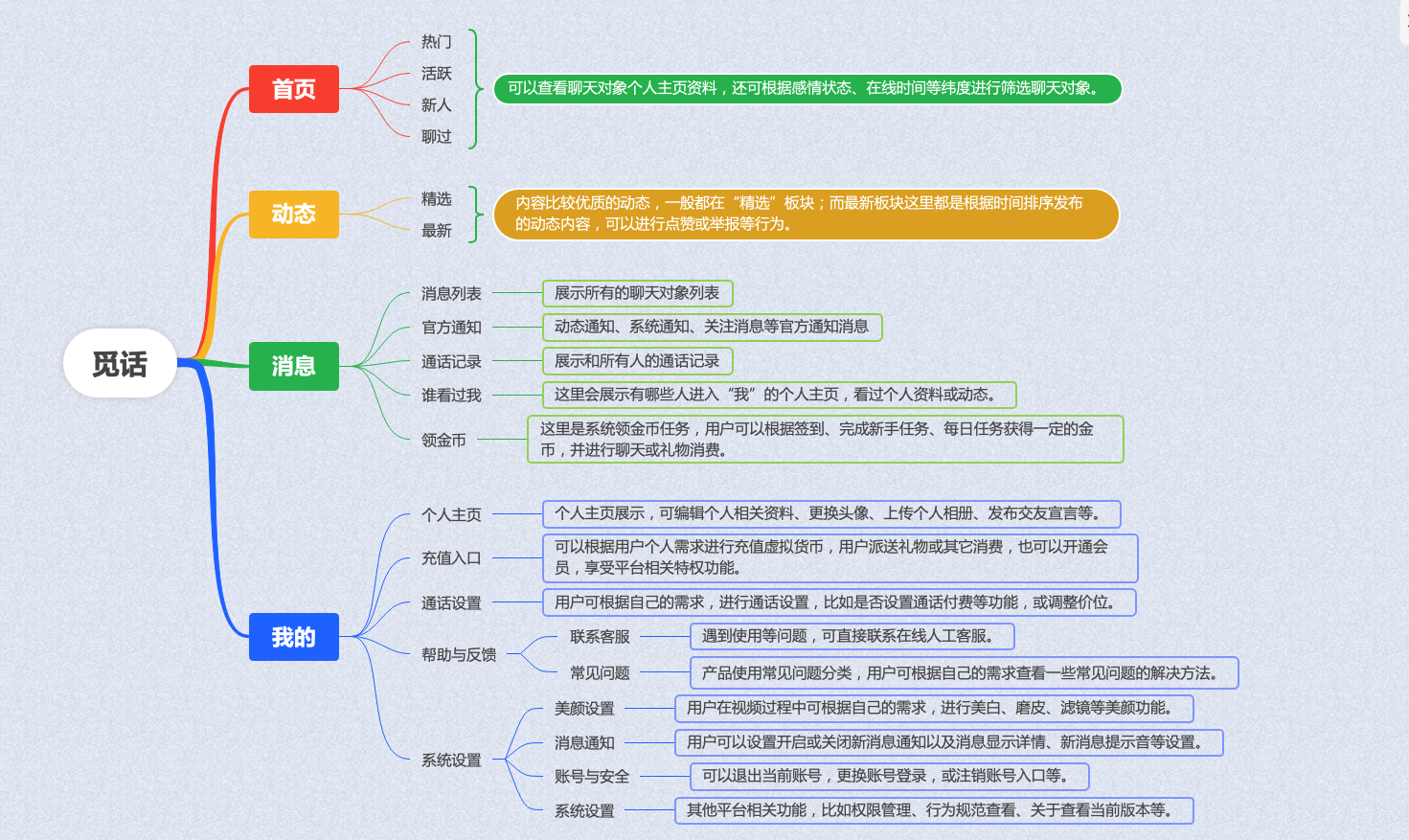
Task: Select the central node 觅话
Action: click(120, 363)
